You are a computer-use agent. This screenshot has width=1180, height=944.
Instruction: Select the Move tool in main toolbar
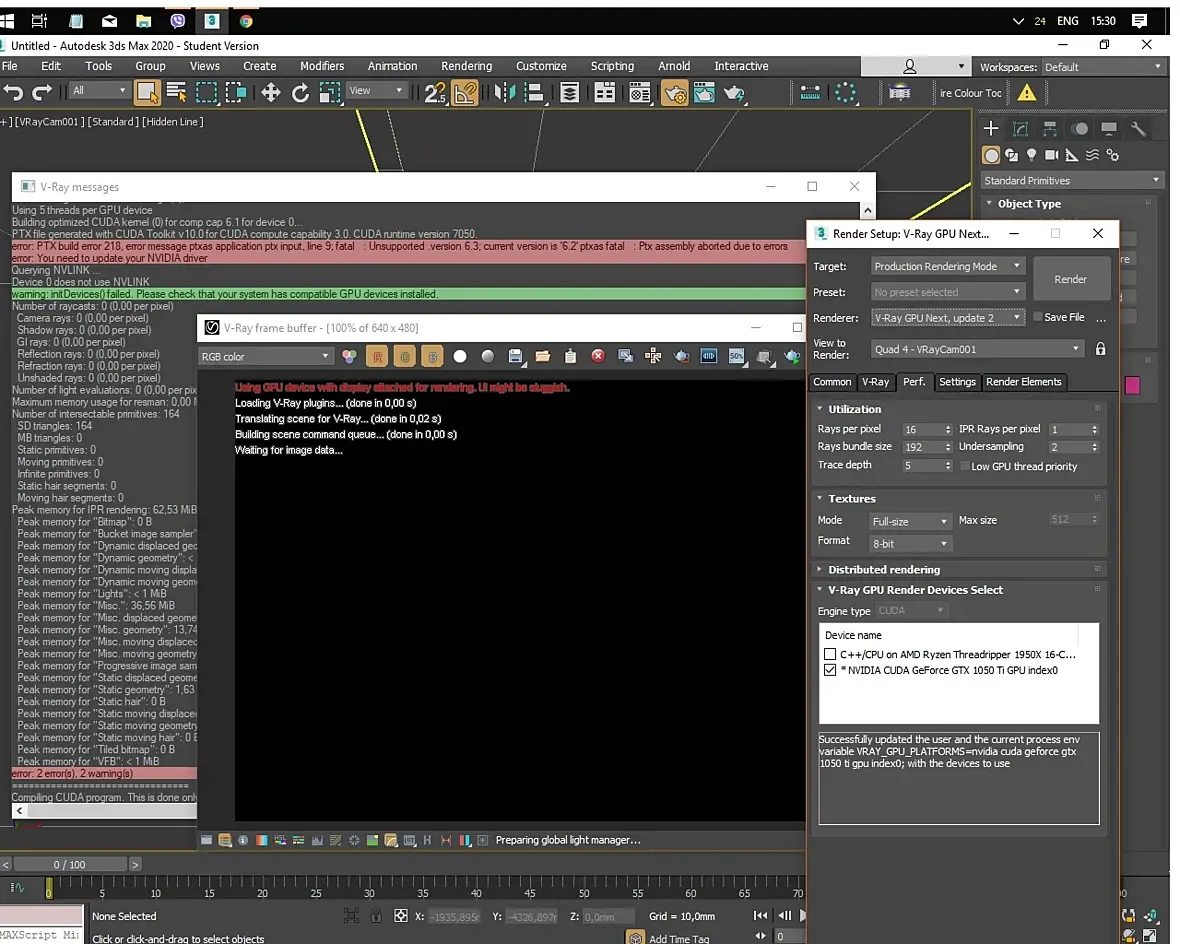click(x=271, y=93)
